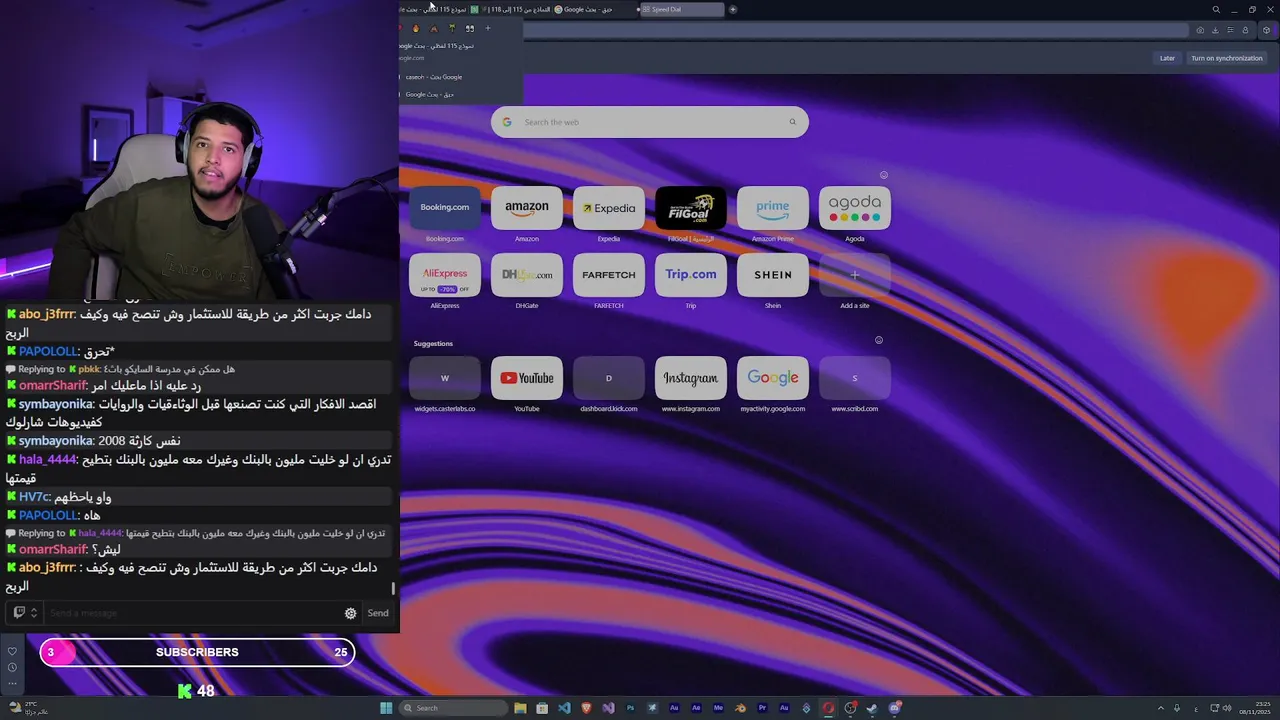Open a new browser tab with plus button
The width and height of the screenshot is (1280, 720).
tap(733, 9)
